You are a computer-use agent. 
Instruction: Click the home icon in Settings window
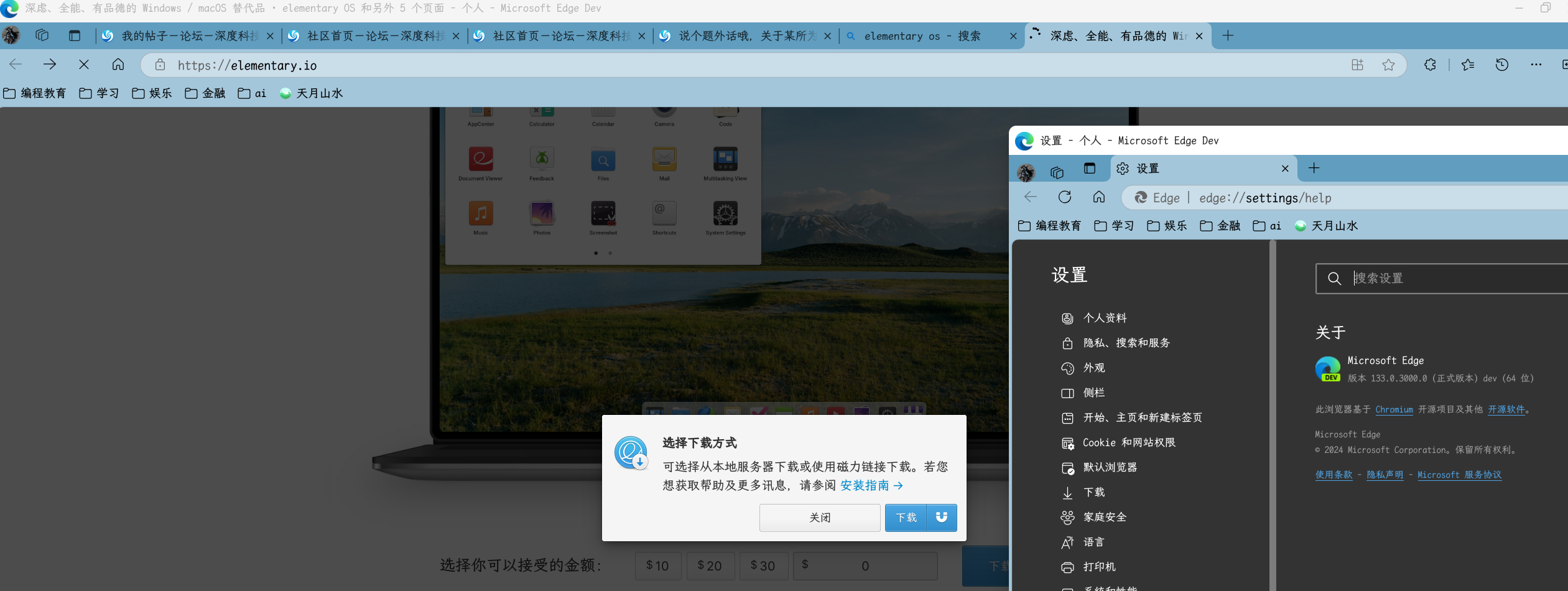(x=1099, y=197)
